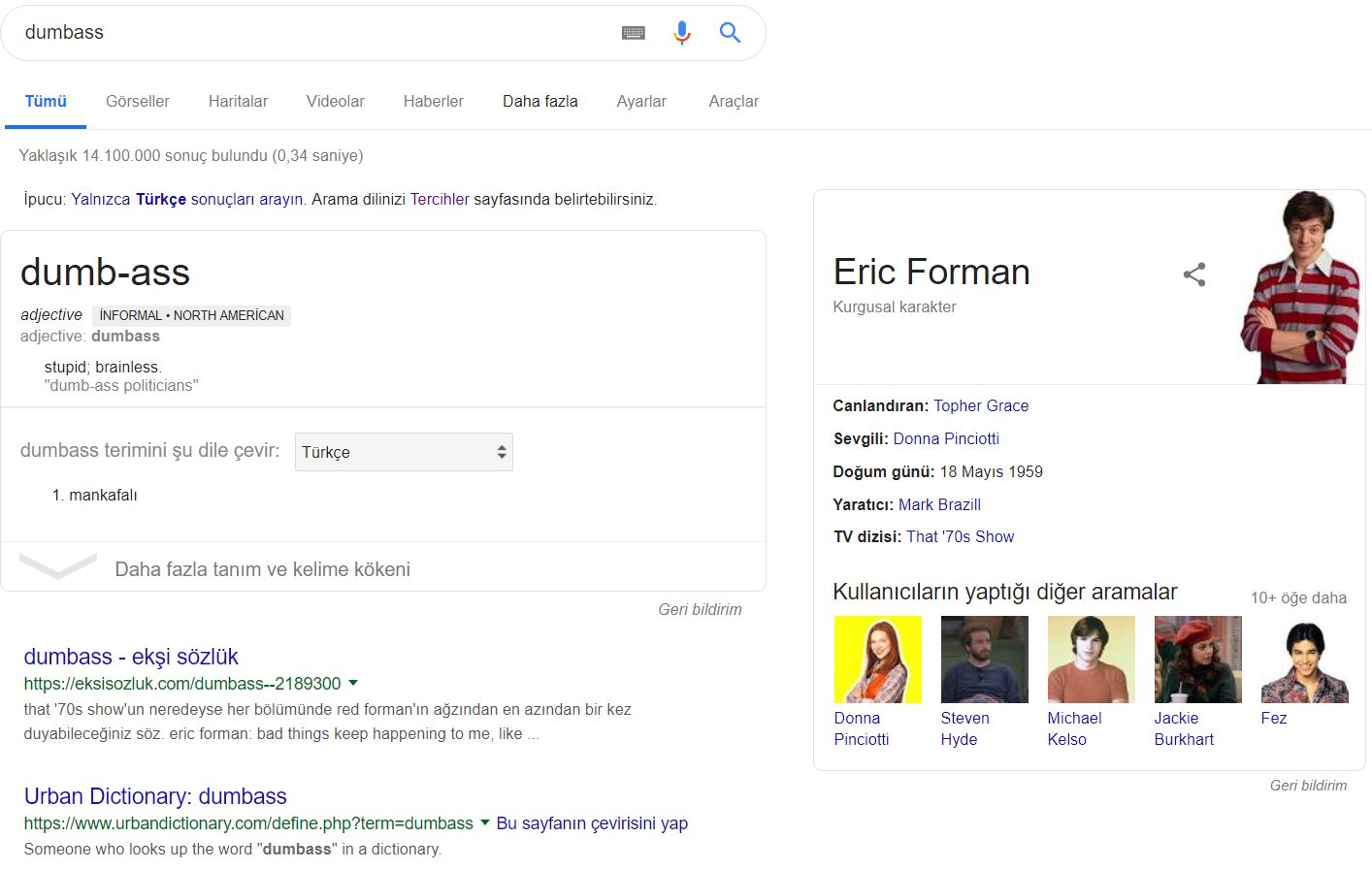Open the 'Daha fazla' menu
The image size is (1372, 870).
[x=539, y=101]
